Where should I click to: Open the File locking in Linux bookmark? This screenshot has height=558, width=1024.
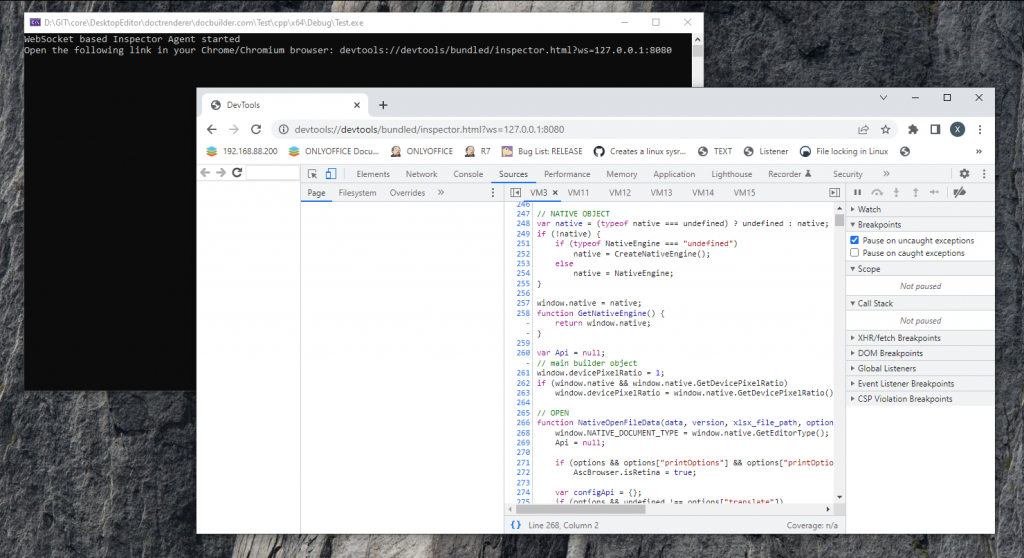tap(844, 152)
